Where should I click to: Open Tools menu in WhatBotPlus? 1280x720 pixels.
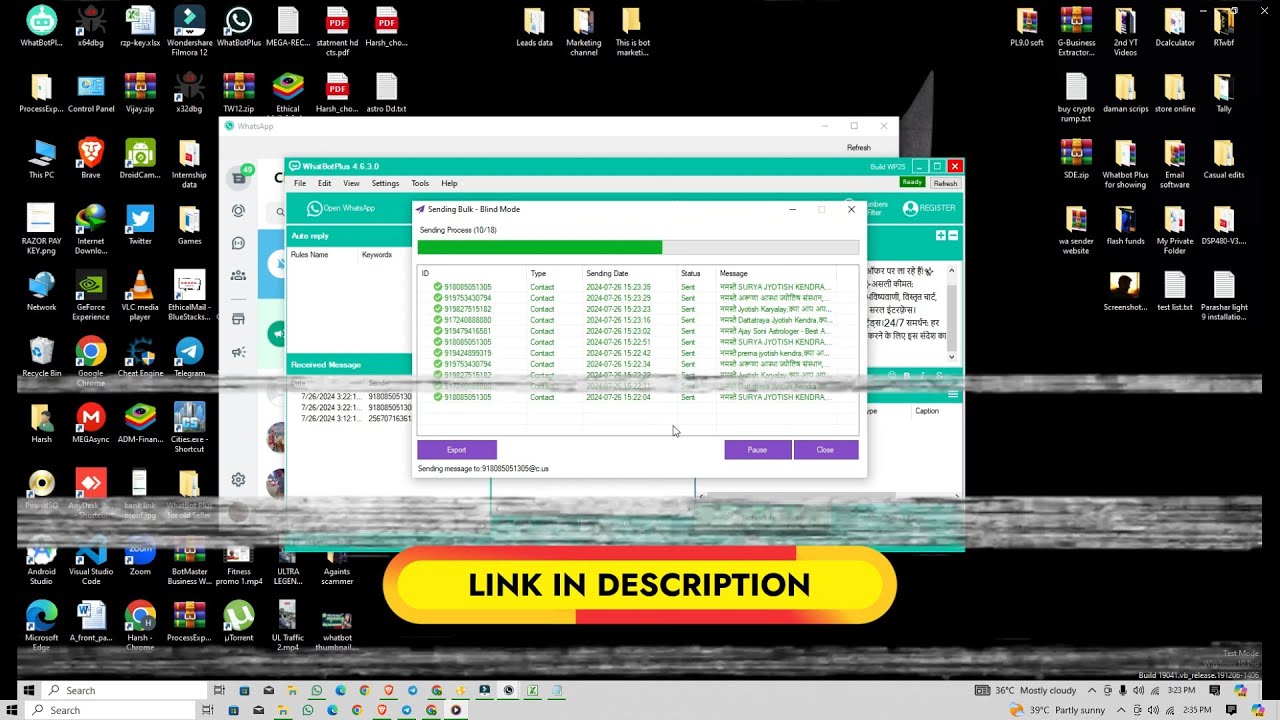[x=420, y=183]
